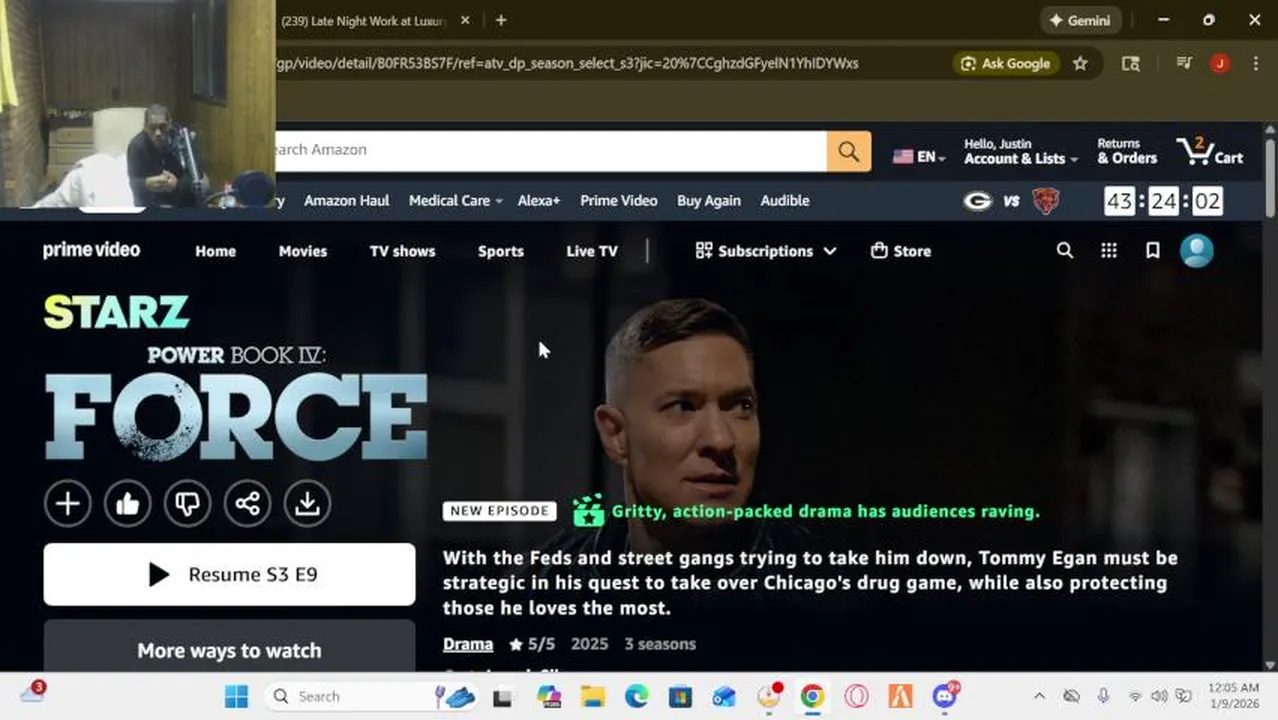Click the browser address bar URL

click(566, 63)
